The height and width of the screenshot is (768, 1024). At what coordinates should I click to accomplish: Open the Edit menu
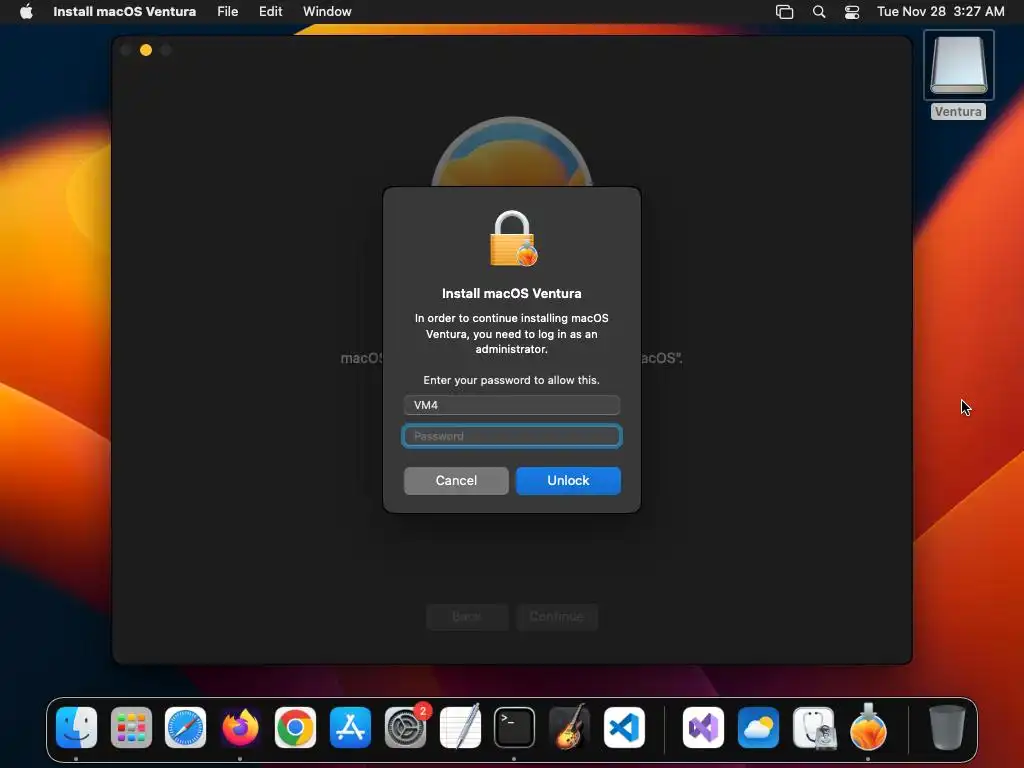tap(270, 12)
